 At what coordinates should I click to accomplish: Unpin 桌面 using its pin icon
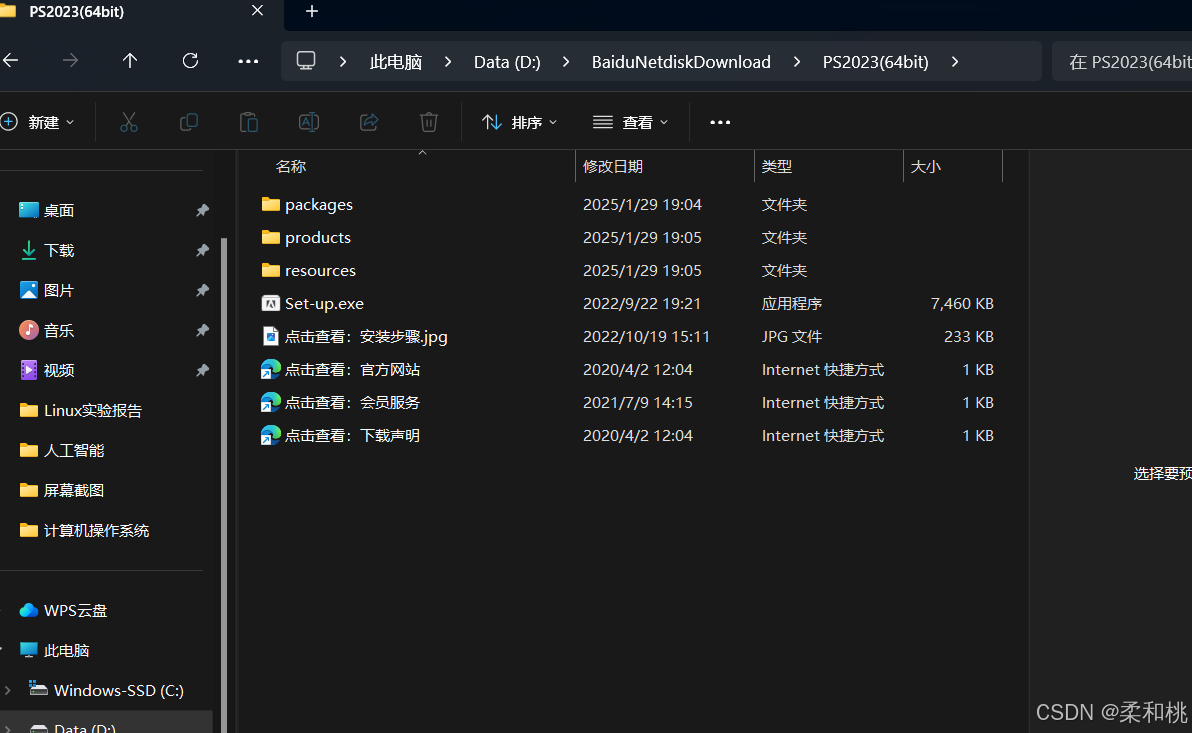coord(202,211)
